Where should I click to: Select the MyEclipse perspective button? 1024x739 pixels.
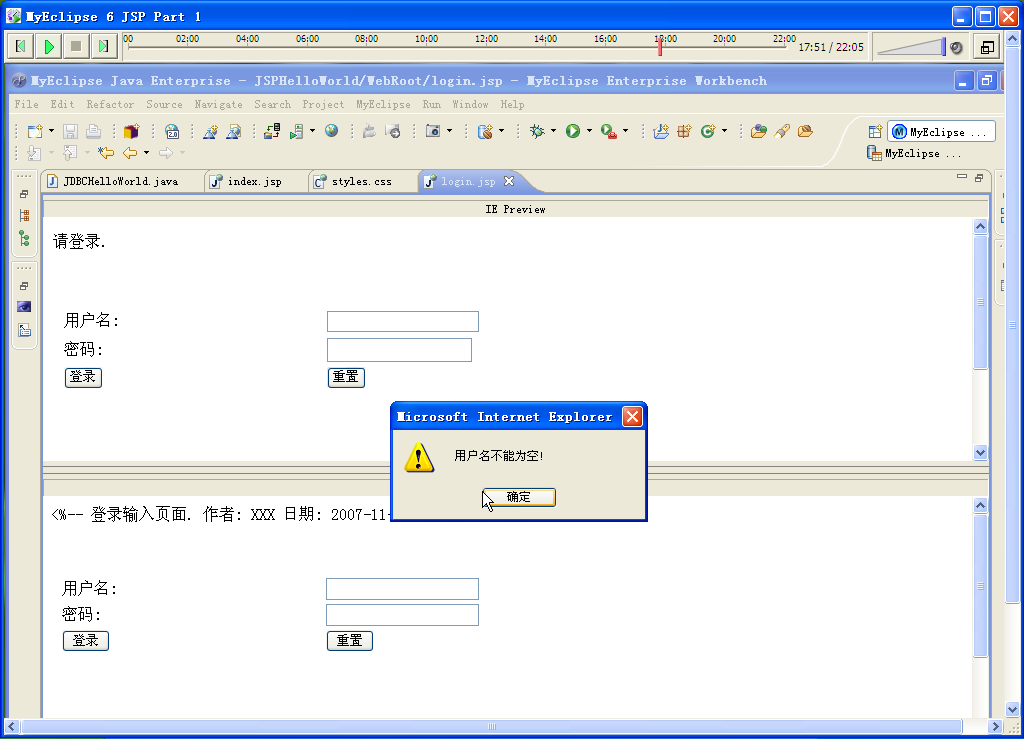pyautogui.click(x=941, y=132)
